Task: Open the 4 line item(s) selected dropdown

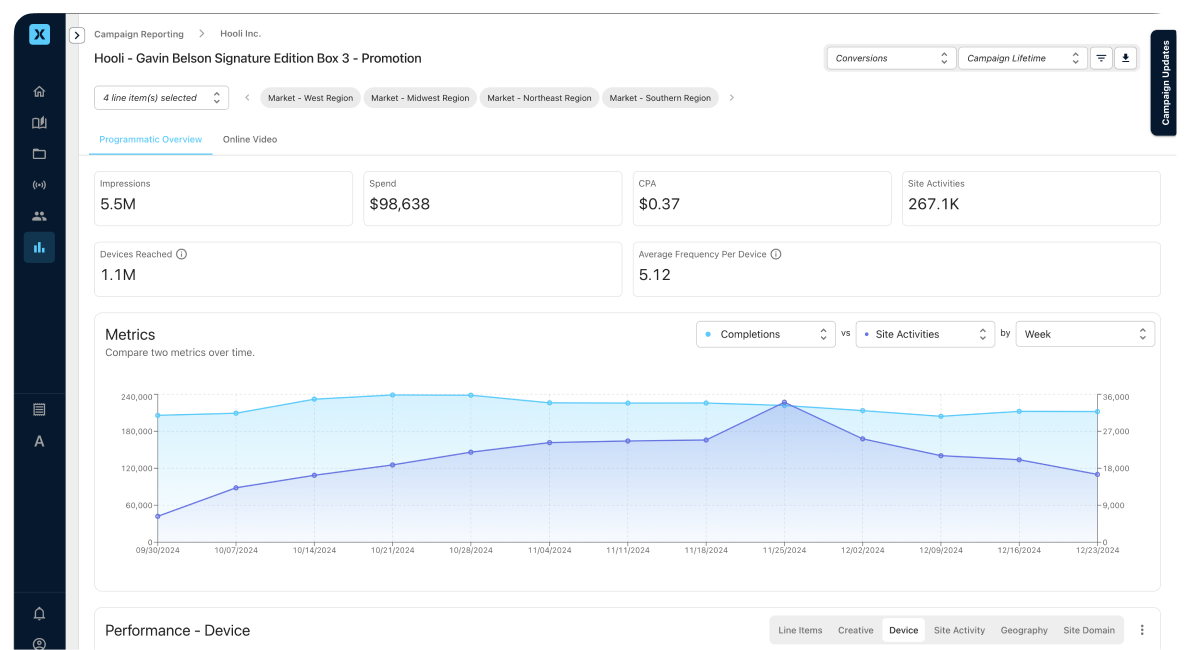Action: [x=161, y=98]
